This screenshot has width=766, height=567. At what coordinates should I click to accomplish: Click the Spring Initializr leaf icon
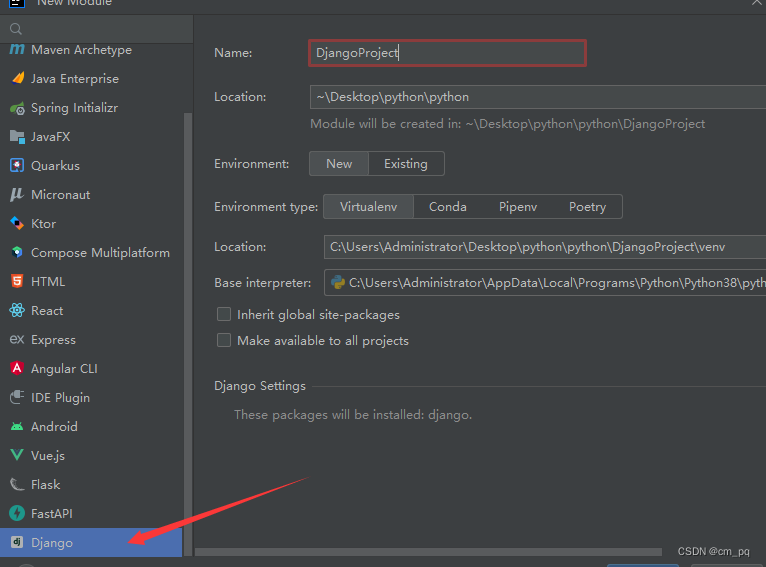17,107
